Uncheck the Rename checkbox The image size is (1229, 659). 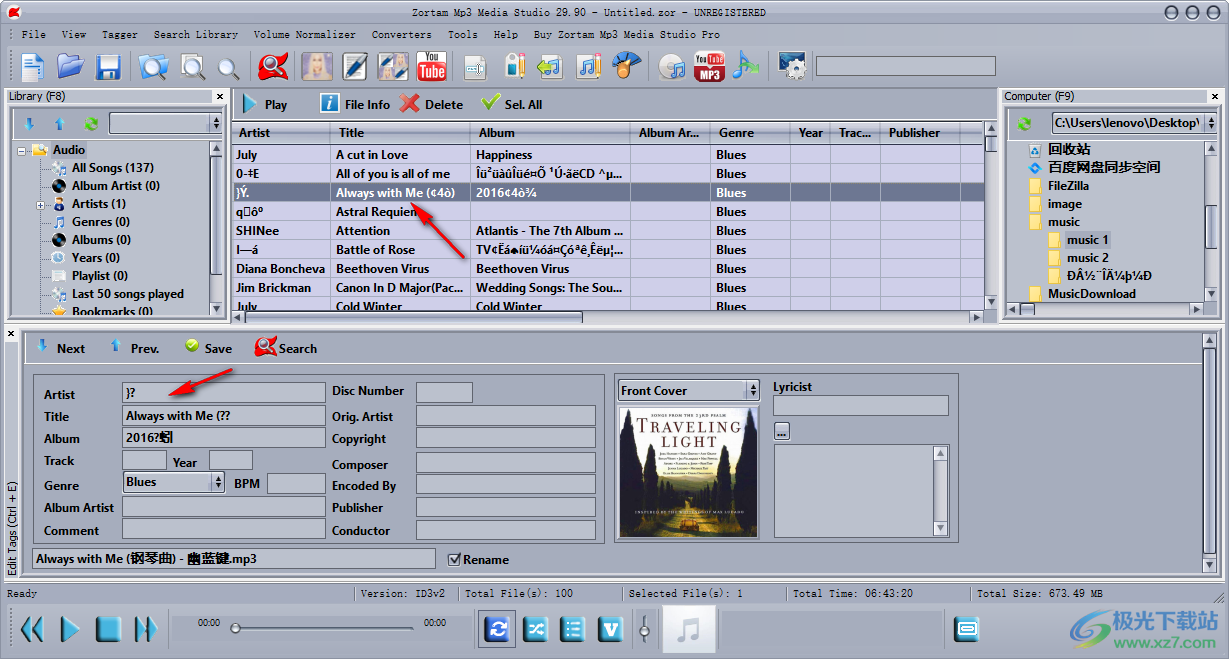(x=455, y=559)
